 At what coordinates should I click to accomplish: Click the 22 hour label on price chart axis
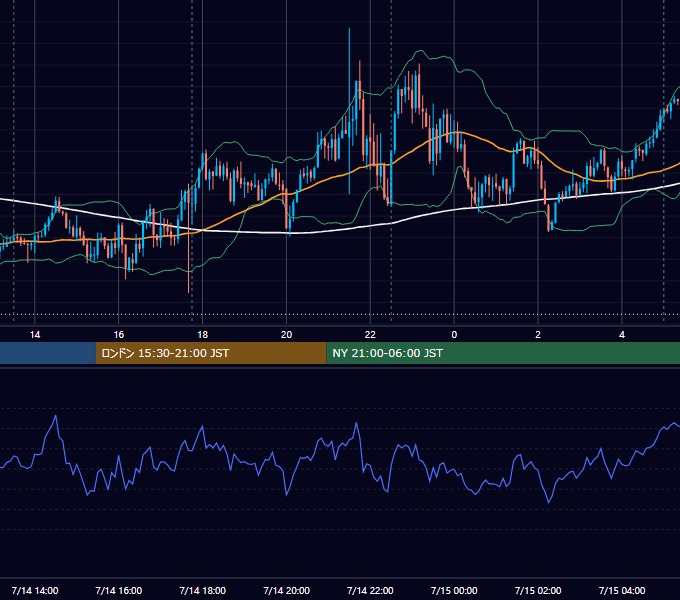coord(370,335)
